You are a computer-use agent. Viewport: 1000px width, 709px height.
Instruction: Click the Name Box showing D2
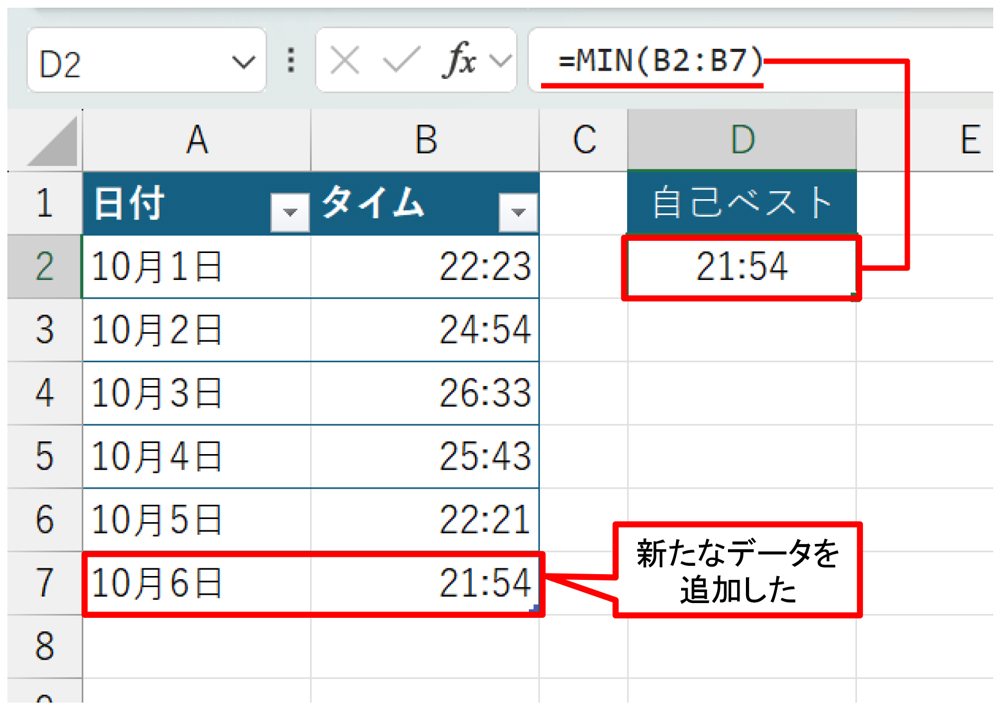pos(146,62)
